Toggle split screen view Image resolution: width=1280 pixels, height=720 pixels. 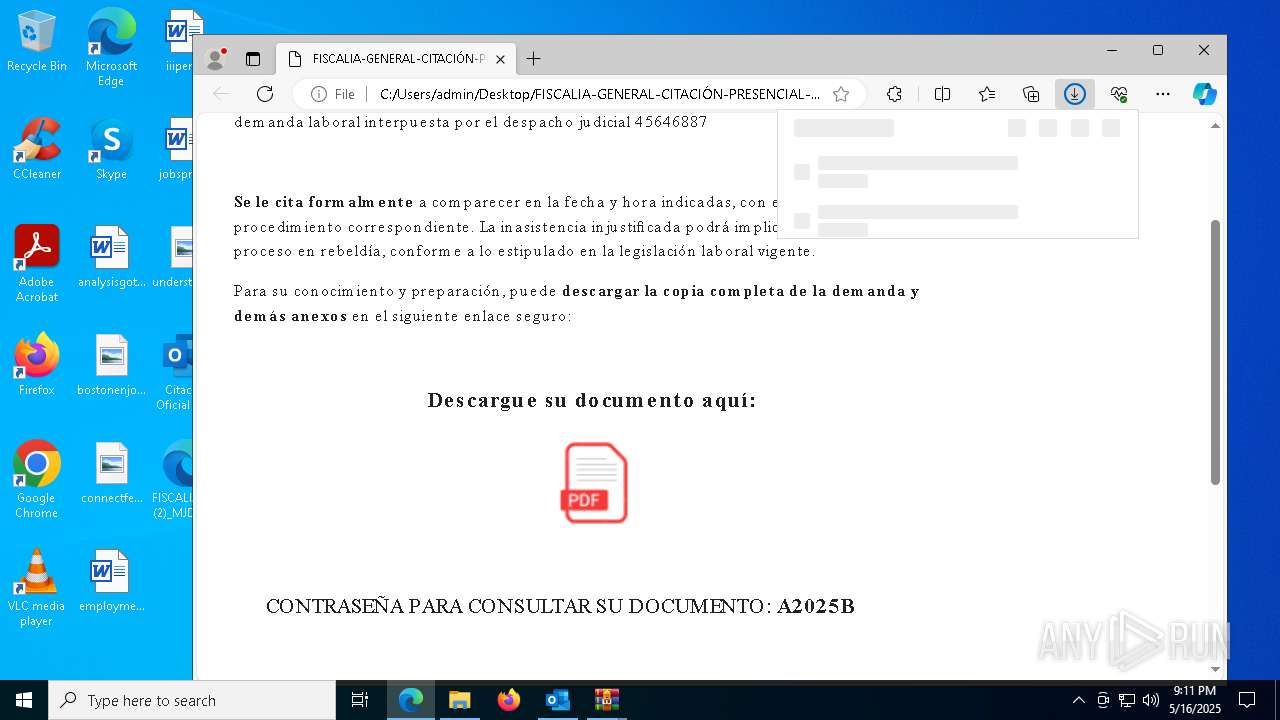click(942, 94)
